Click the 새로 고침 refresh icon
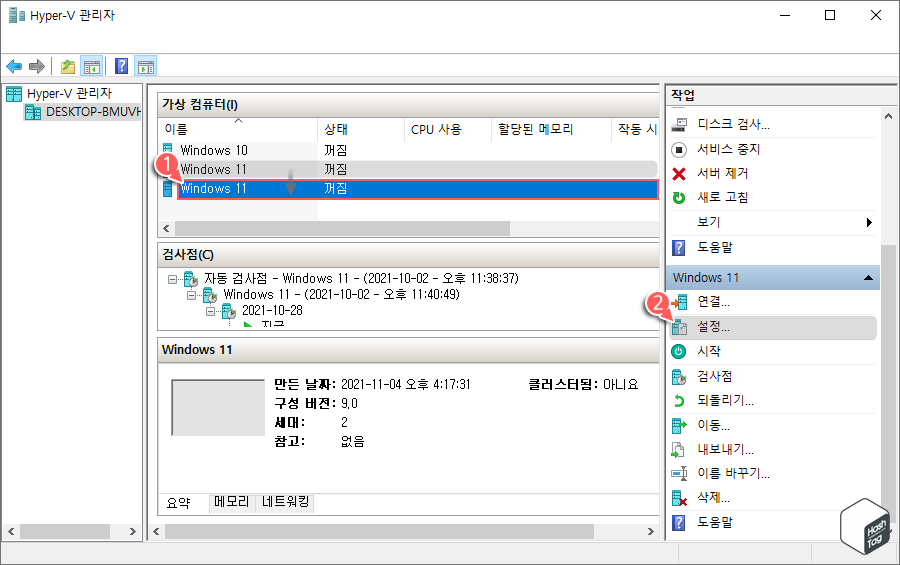 pos(679,198)
